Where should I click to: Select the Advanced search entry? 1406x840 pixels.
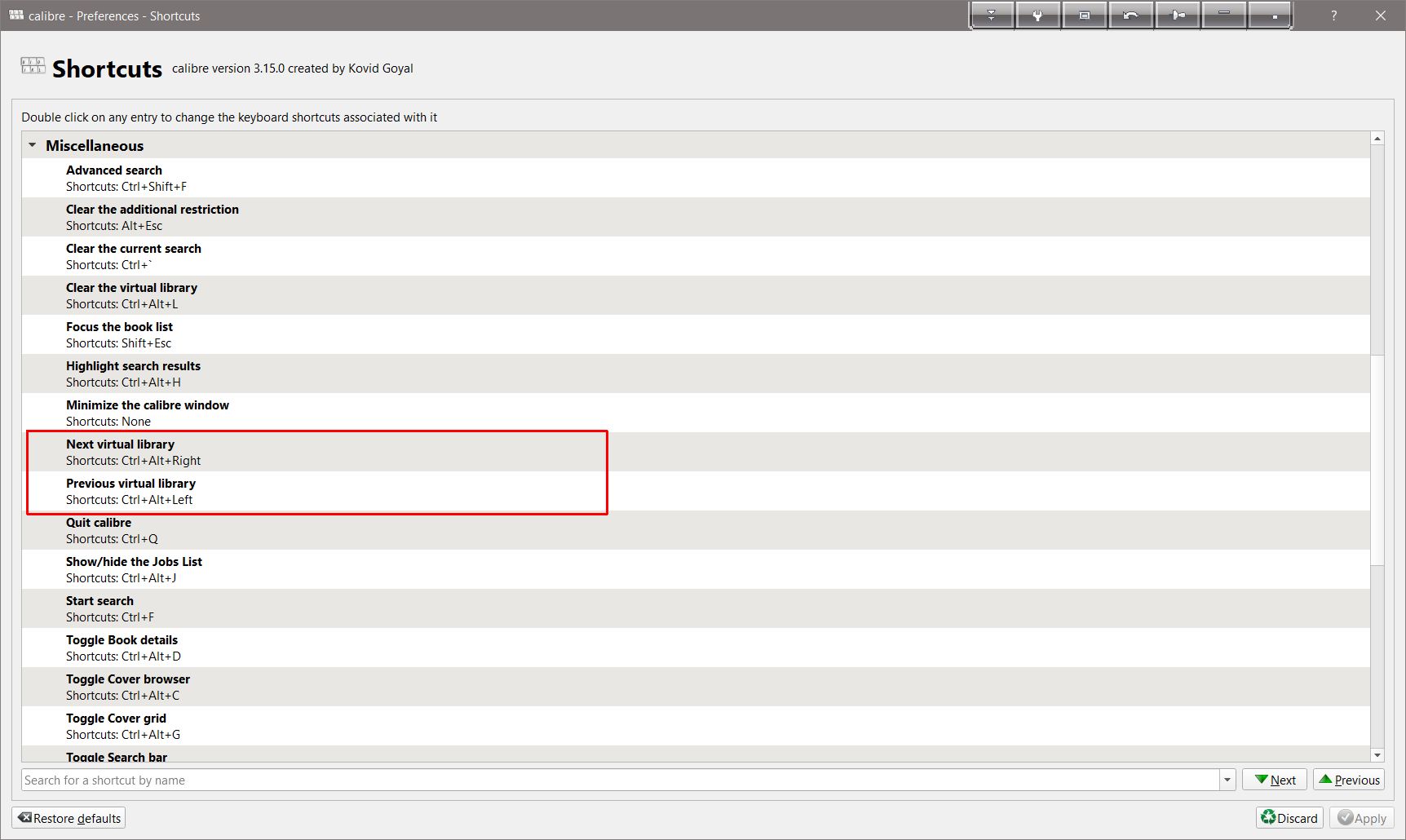(696, 178)
